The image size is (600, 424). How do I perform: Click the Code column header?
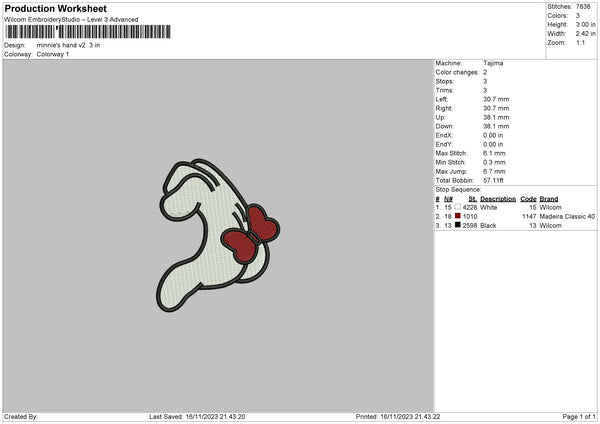coord(528,199)
